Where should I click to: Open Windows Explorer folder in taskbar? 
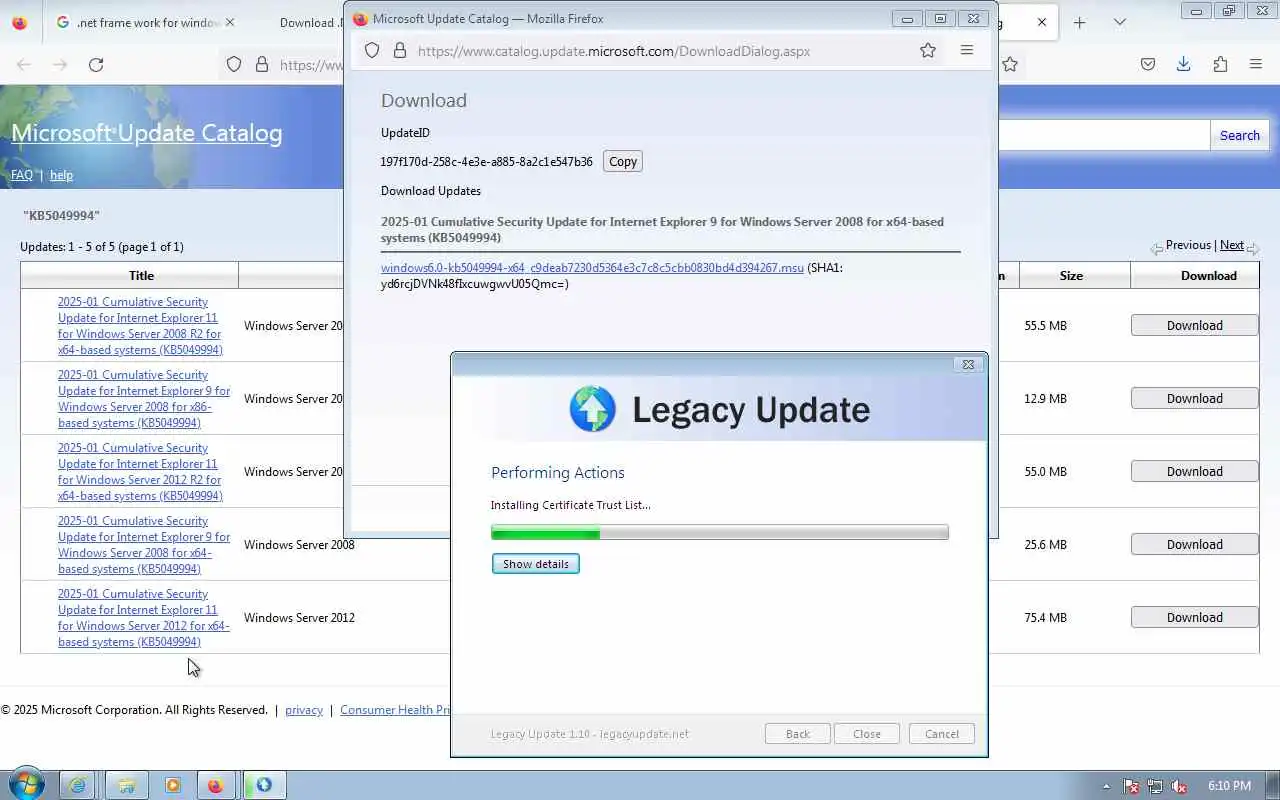tap(126, 785)
